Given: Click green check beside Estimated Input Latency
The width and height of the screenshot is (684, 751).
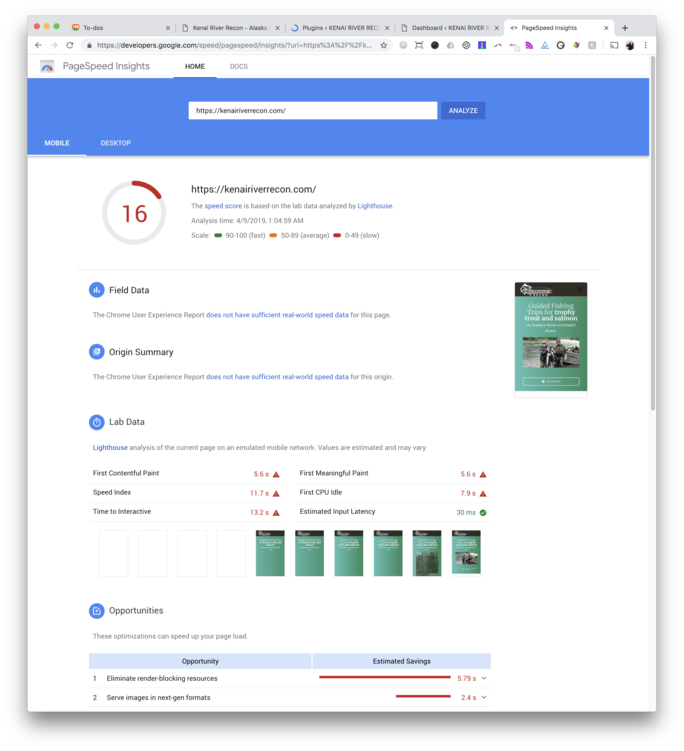Looking at the screenshot, I should coord(483,512).
